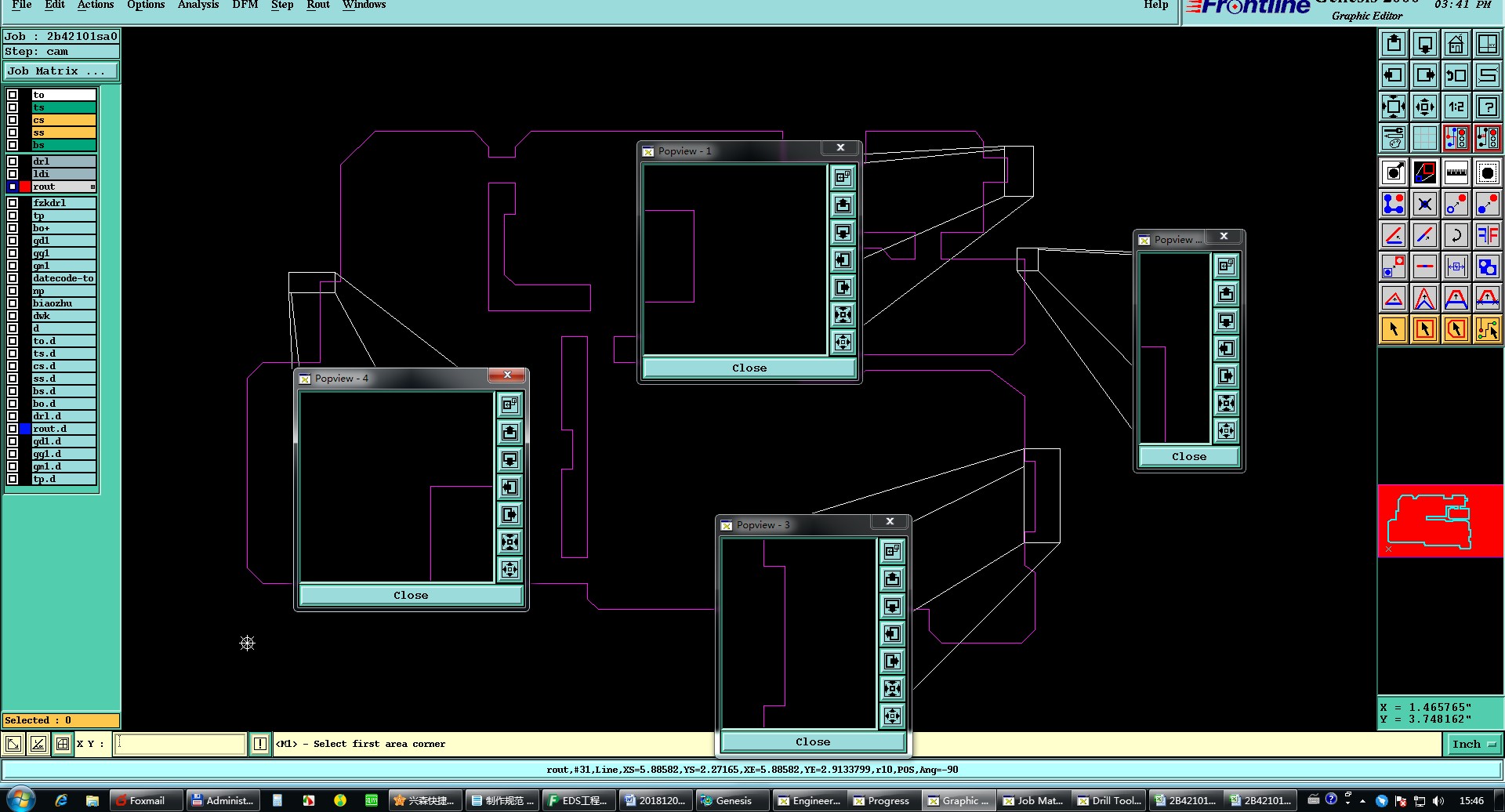The height and width of the screenshot is (812, 1505).
Task: Click Close in the rightmost Popview window
Action: (1189, 456)
